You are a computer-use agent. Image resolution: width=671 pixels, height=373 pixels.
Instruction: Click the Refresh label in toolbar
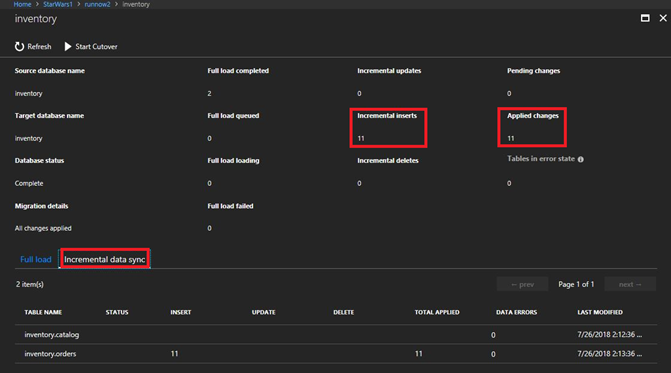pos(39,47)
